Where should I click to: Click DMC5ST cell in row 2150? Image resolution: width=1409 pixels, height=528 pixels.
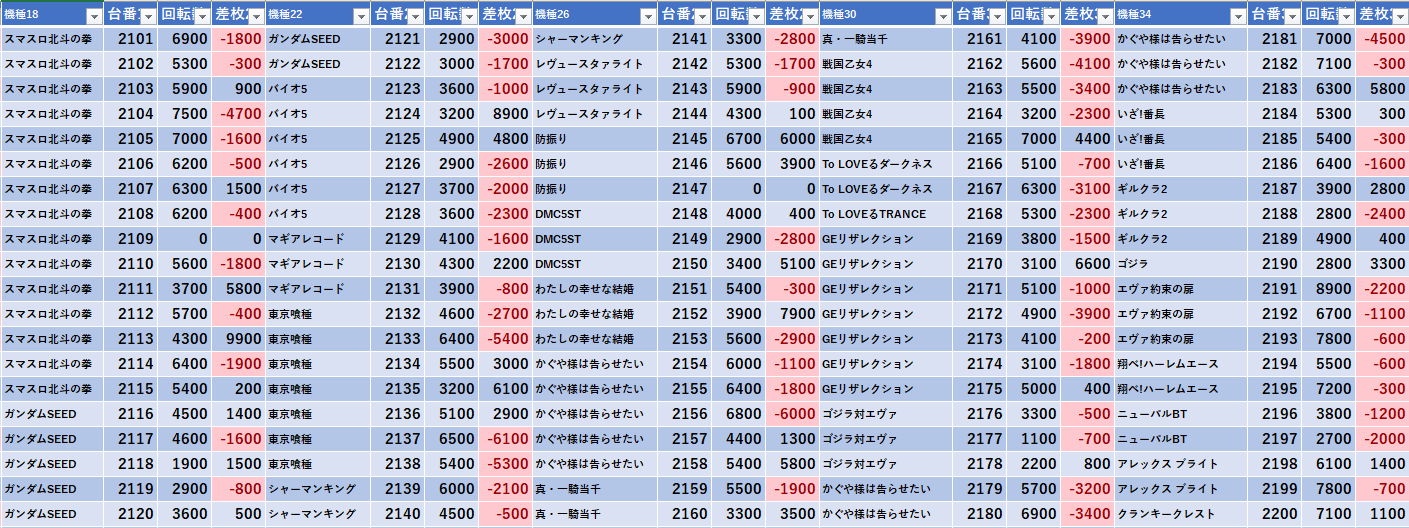coord(595,264)
